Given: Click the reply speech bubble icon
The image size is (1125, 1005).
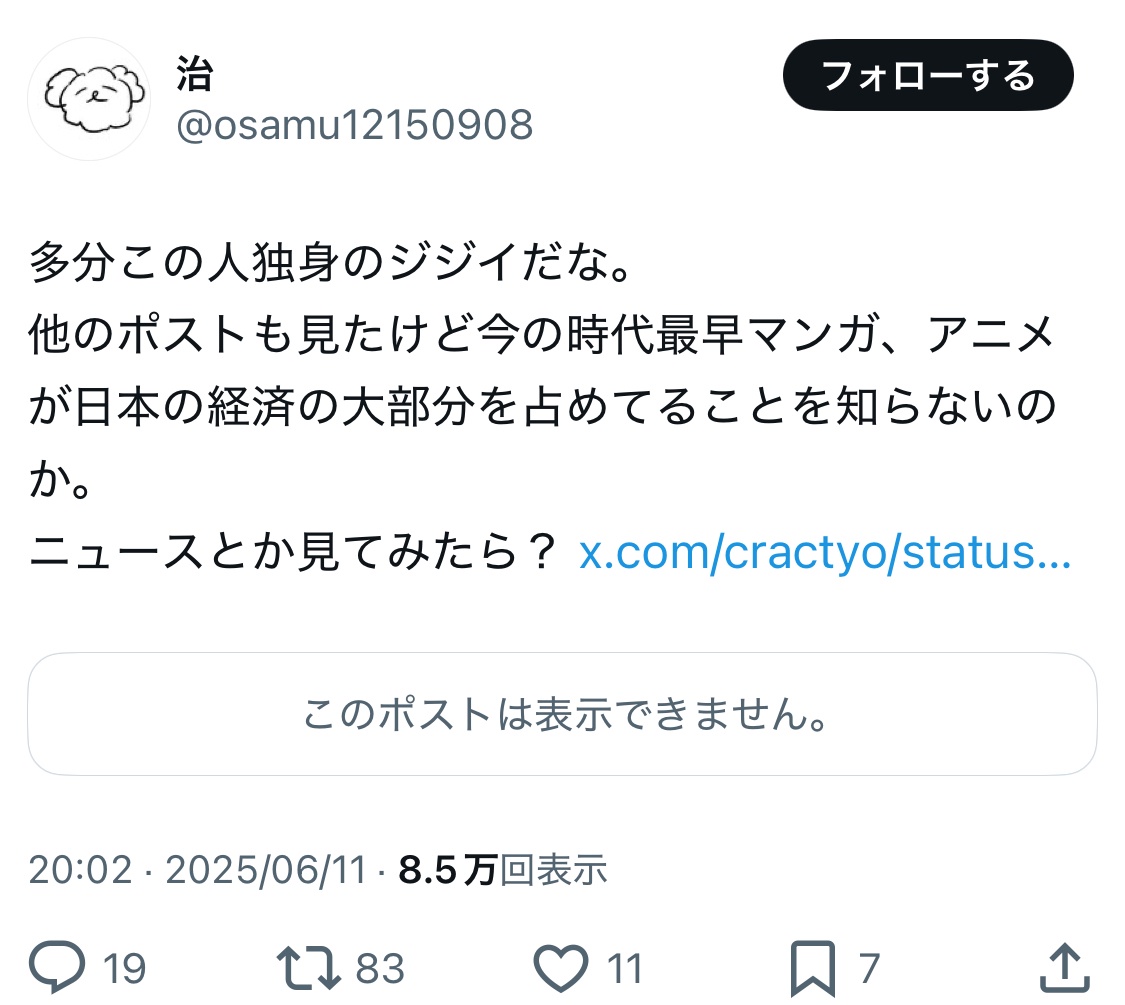Looking at the screenshot, I should pyautogui.click(x=57, y=967).
